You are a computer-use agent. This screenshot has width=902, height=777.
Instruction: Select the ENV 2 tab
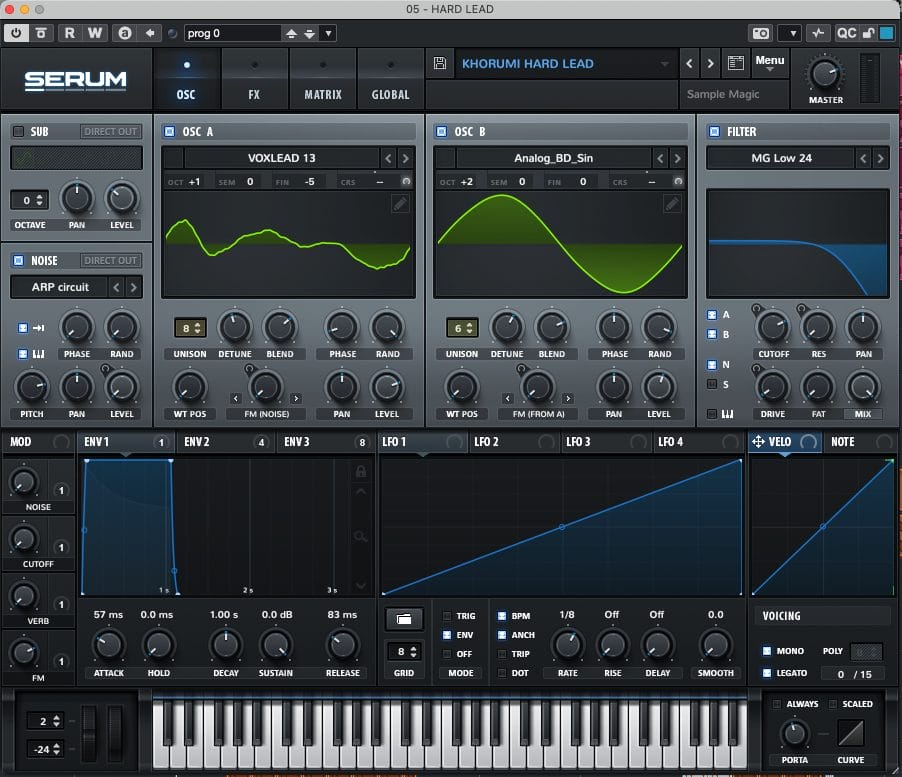(225, 442)
